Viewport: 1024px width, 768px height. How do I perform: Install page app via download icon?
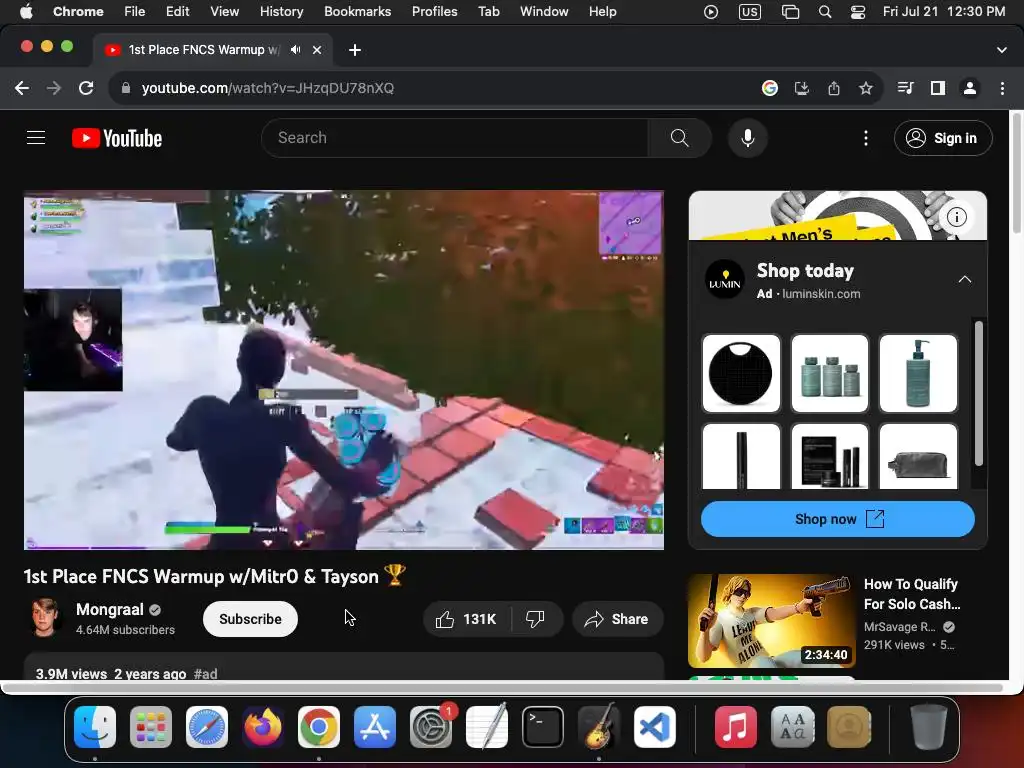[802, 88]
